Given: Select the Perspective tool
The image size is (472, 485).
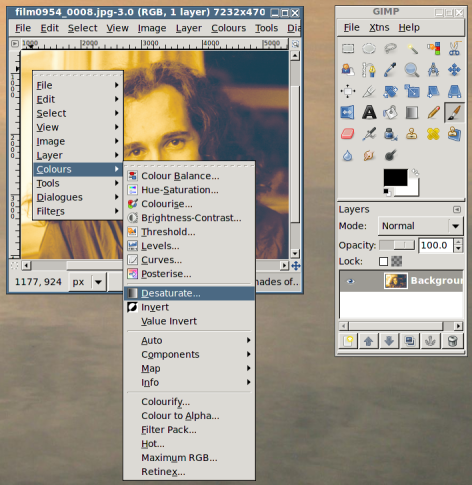Looking at the screenshot, I should coord(454,91).
